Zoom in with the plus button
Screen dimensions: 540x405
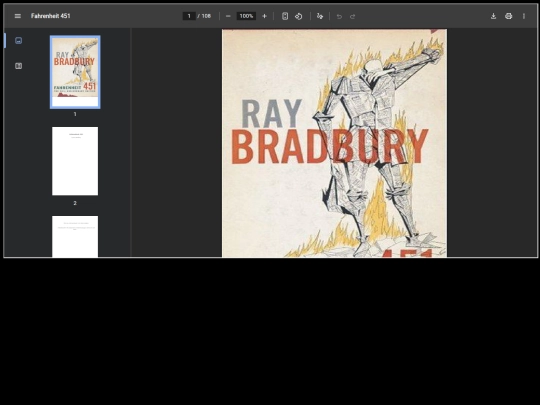264,16
